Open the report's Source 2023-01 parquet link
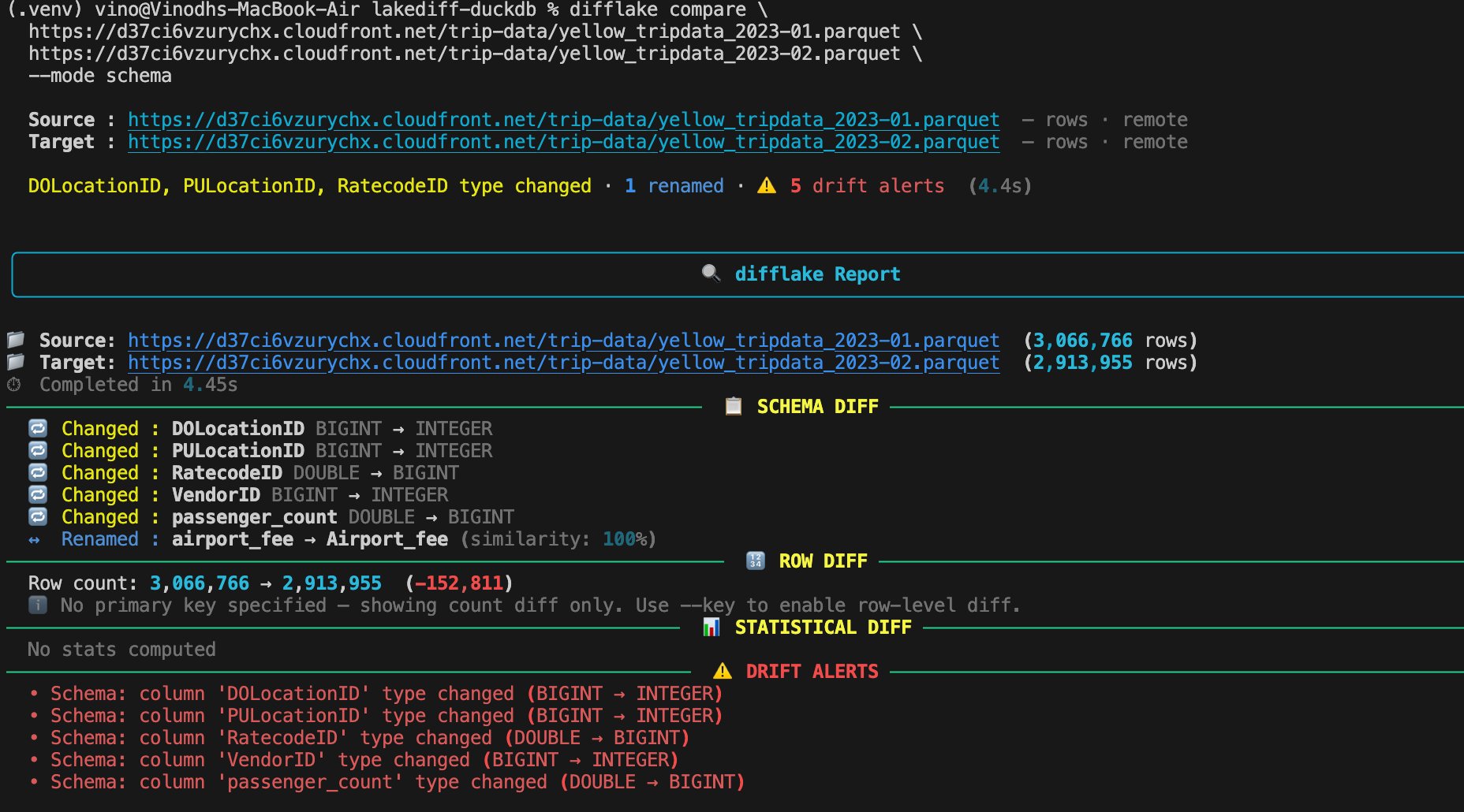 [563, 341]
